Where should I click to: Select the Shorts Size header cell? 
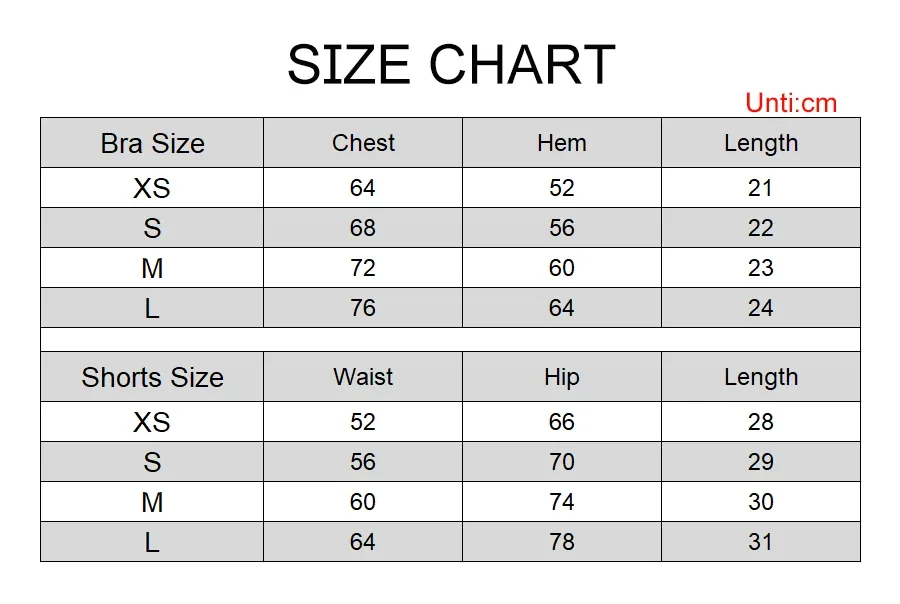pos(152,377)
